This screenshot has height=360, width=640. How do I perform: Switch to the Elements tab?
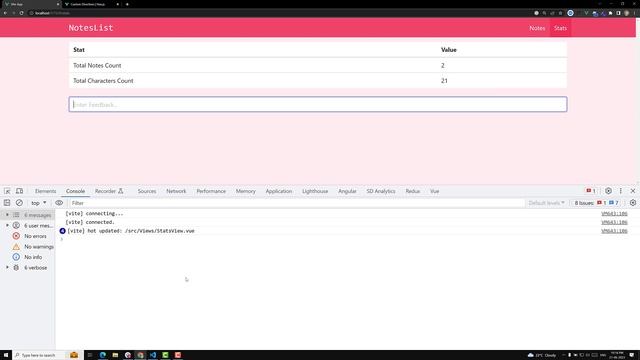(x=45, y=191)
